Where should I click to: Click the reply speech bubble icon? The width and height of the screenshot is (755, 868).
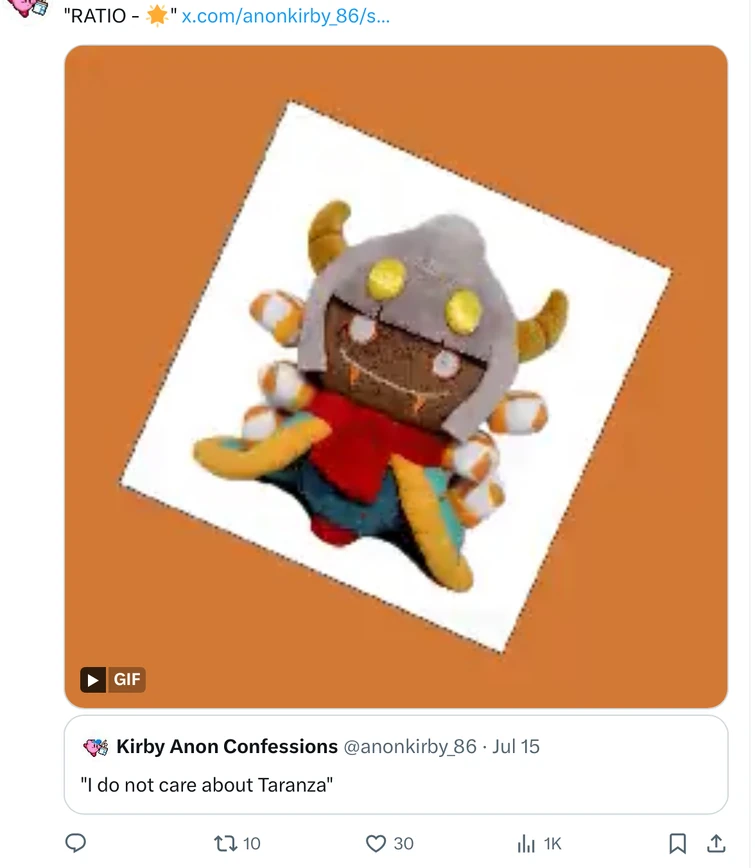click(x=76, y=843)
